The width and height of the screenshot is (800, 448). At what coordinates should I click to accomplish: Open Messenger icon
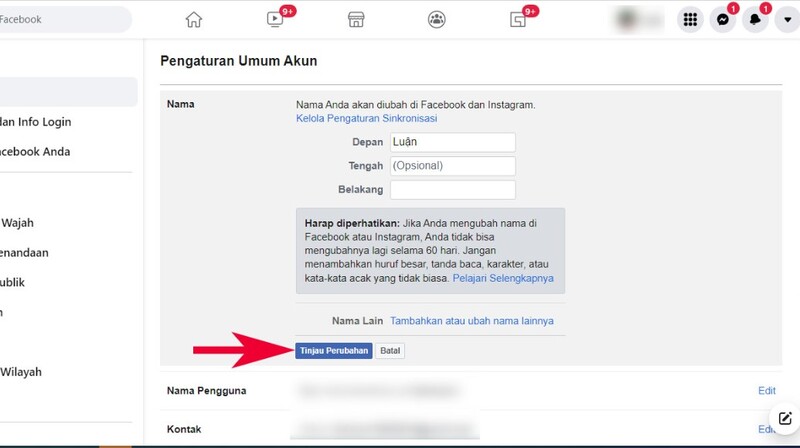(722, 19)
